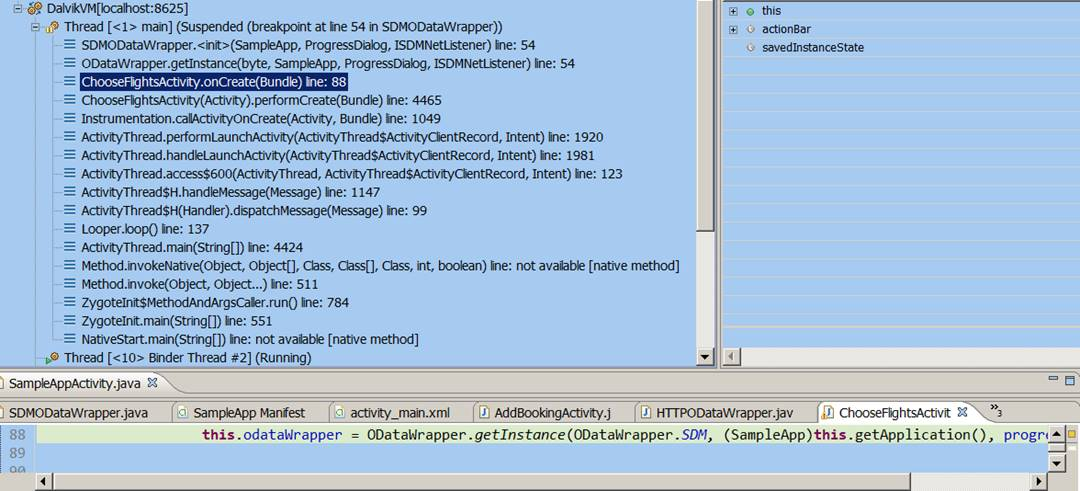Click stack frame icon for Instrumentation.callActivityOnCreate

click(70, 118)
